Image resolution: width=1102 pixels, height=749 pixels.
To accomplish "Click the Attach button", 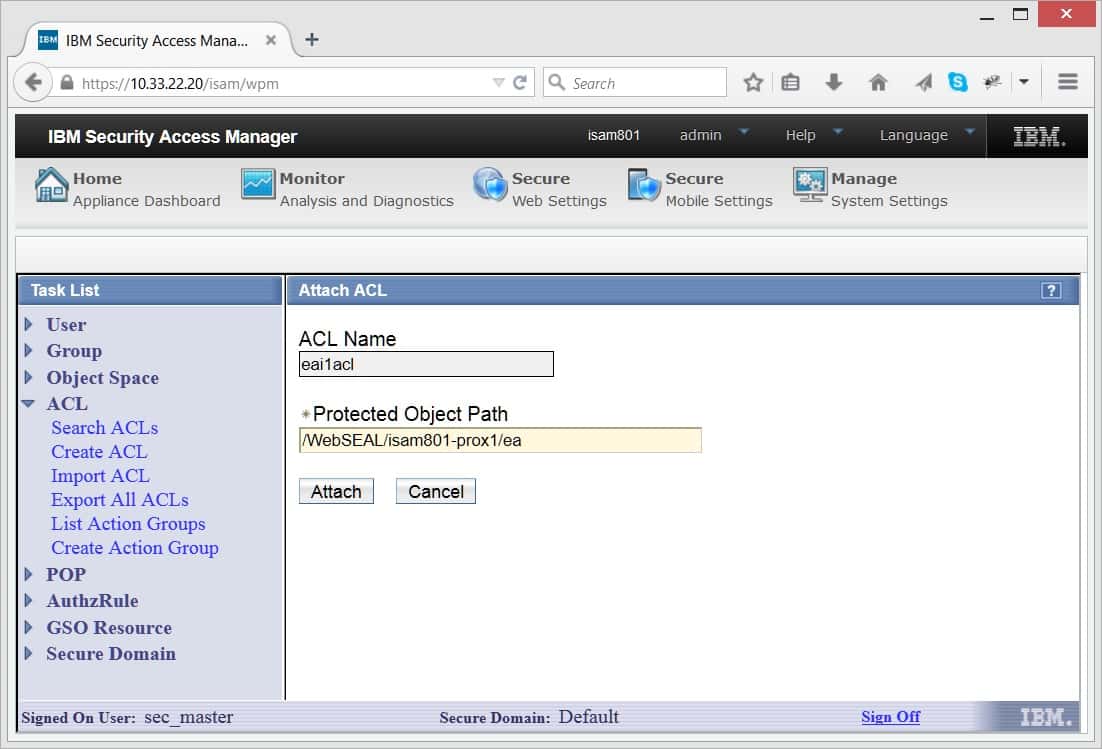I will pyautogui.click(x=336, y=491).
